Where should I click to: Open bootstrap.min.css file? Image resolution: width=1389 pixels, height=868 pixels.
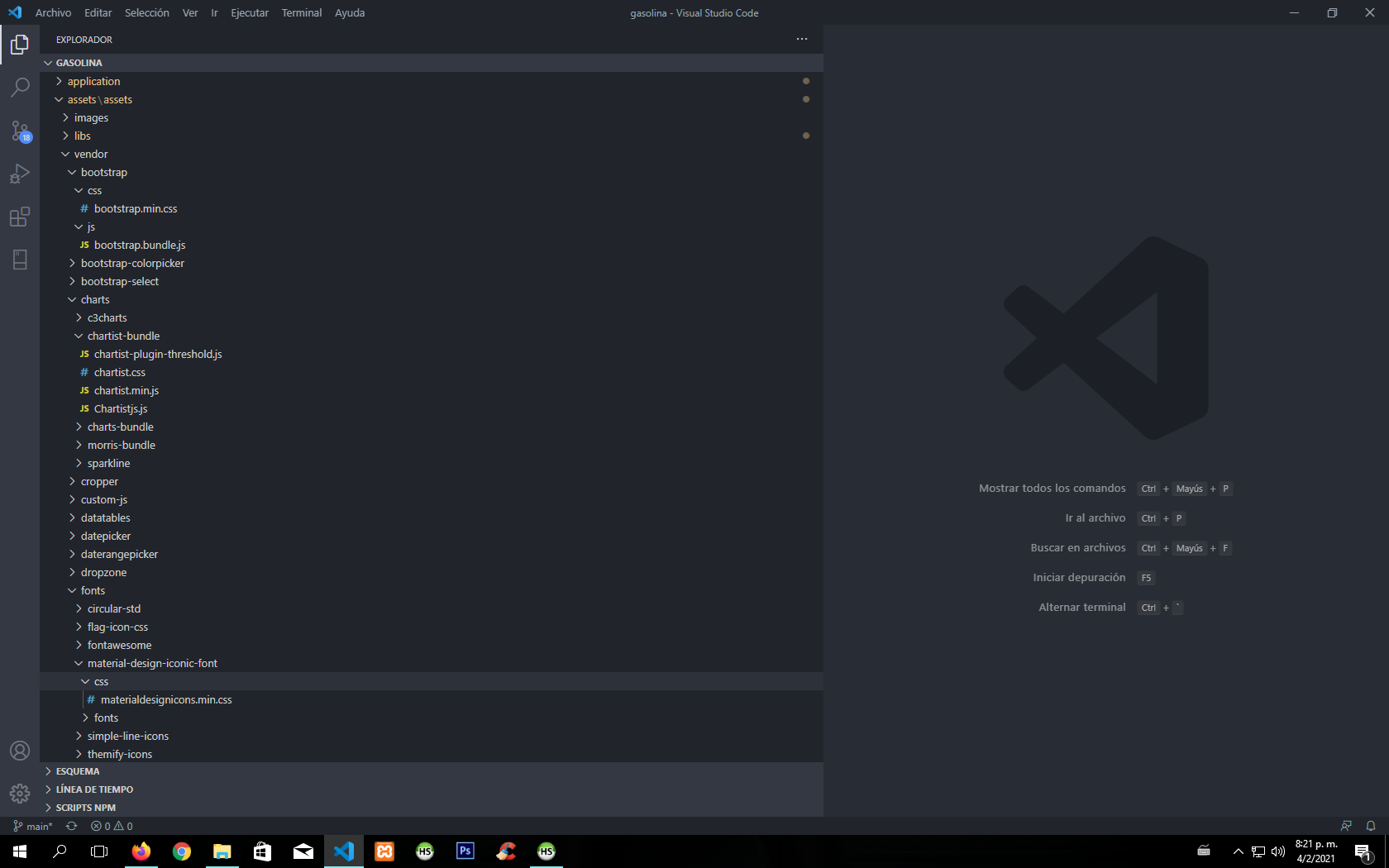[432, 208]
